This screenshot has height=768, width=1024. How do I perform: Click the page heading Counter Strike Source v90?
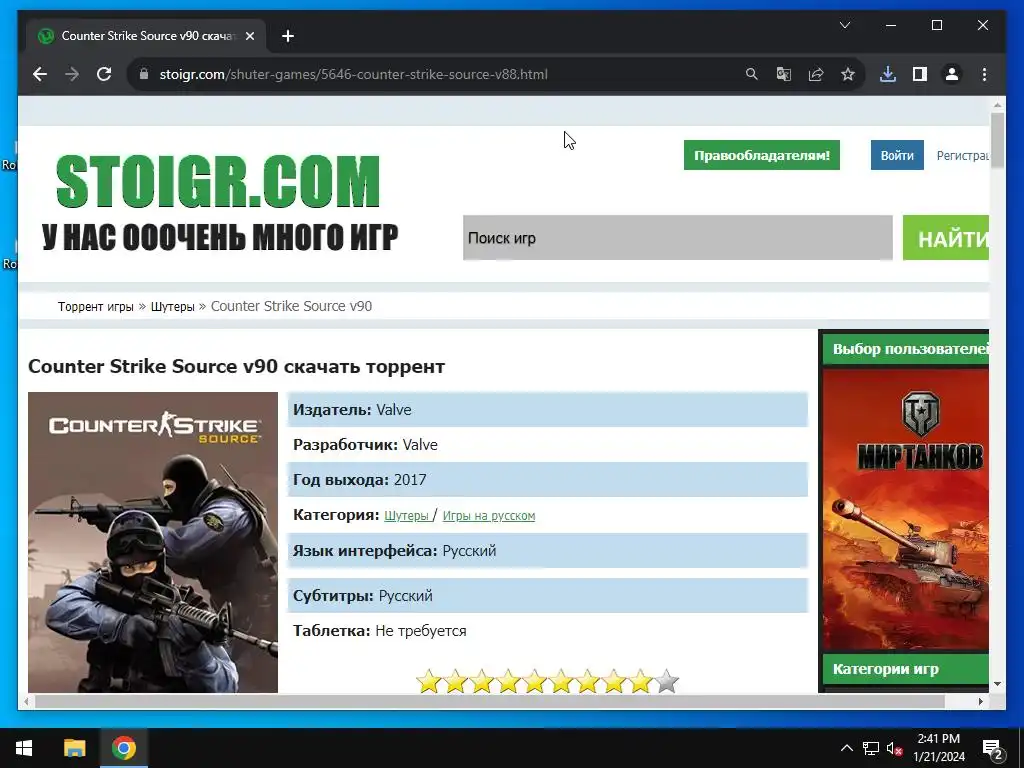point(236,366)
